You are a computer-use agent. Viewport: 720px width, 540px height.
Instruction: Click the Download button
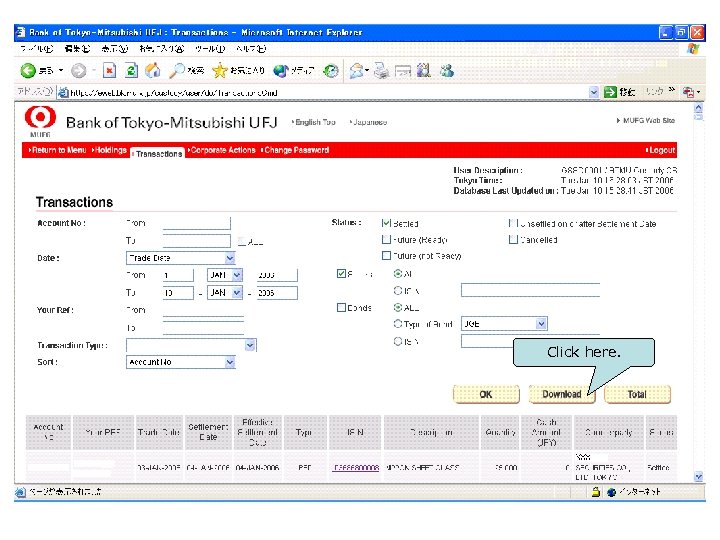click(x=562, y=394)
